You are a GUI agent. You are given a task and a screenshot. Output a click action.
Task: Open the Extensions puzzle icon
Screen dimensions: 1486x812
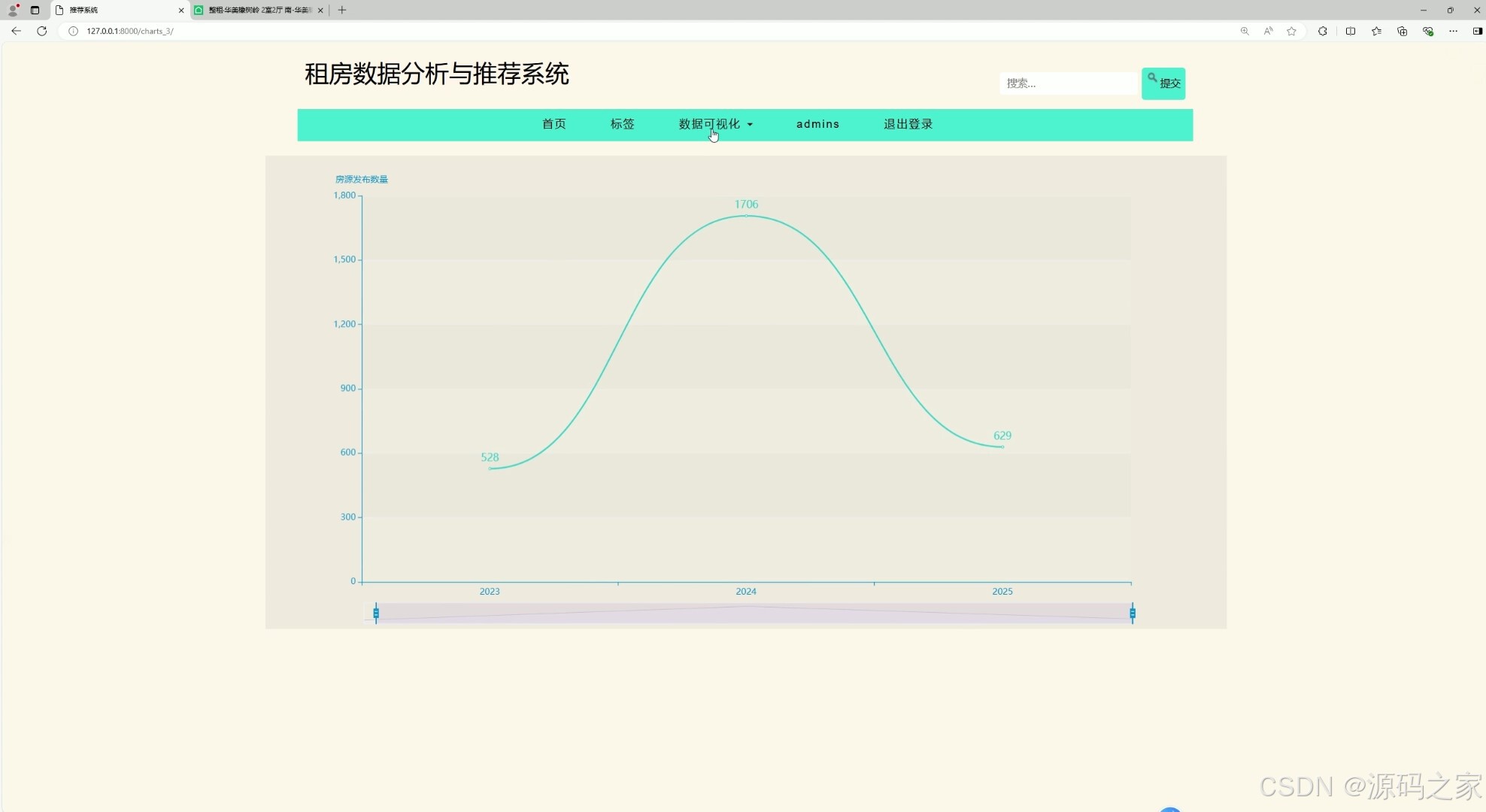(x=1322, y=31)
